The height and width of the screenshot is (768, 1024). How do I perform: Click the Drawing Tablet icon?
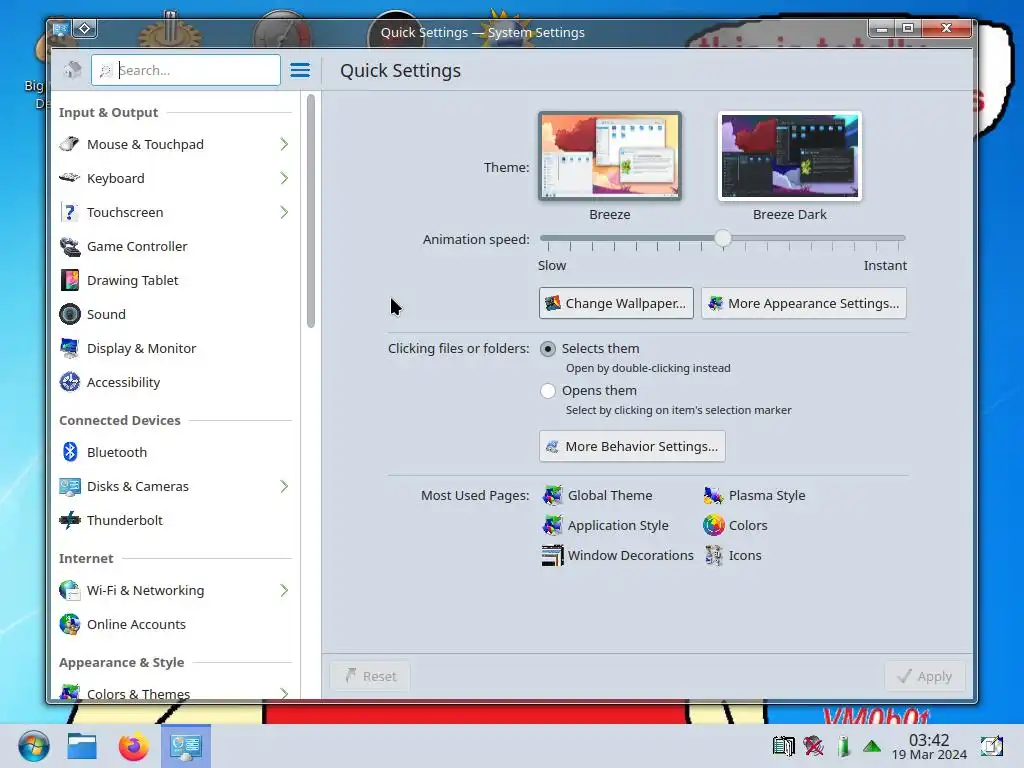pyautogui.click(x=69, y=280)
